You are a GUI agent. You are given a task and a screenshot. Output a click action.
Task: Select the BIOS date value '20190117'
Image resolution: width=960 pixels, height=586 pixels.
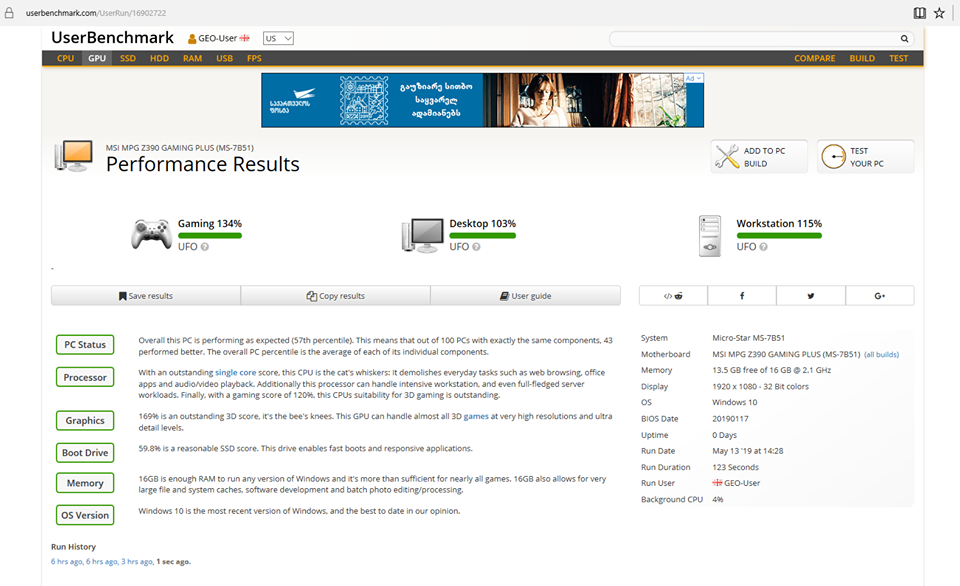click(x=730, y=419)
